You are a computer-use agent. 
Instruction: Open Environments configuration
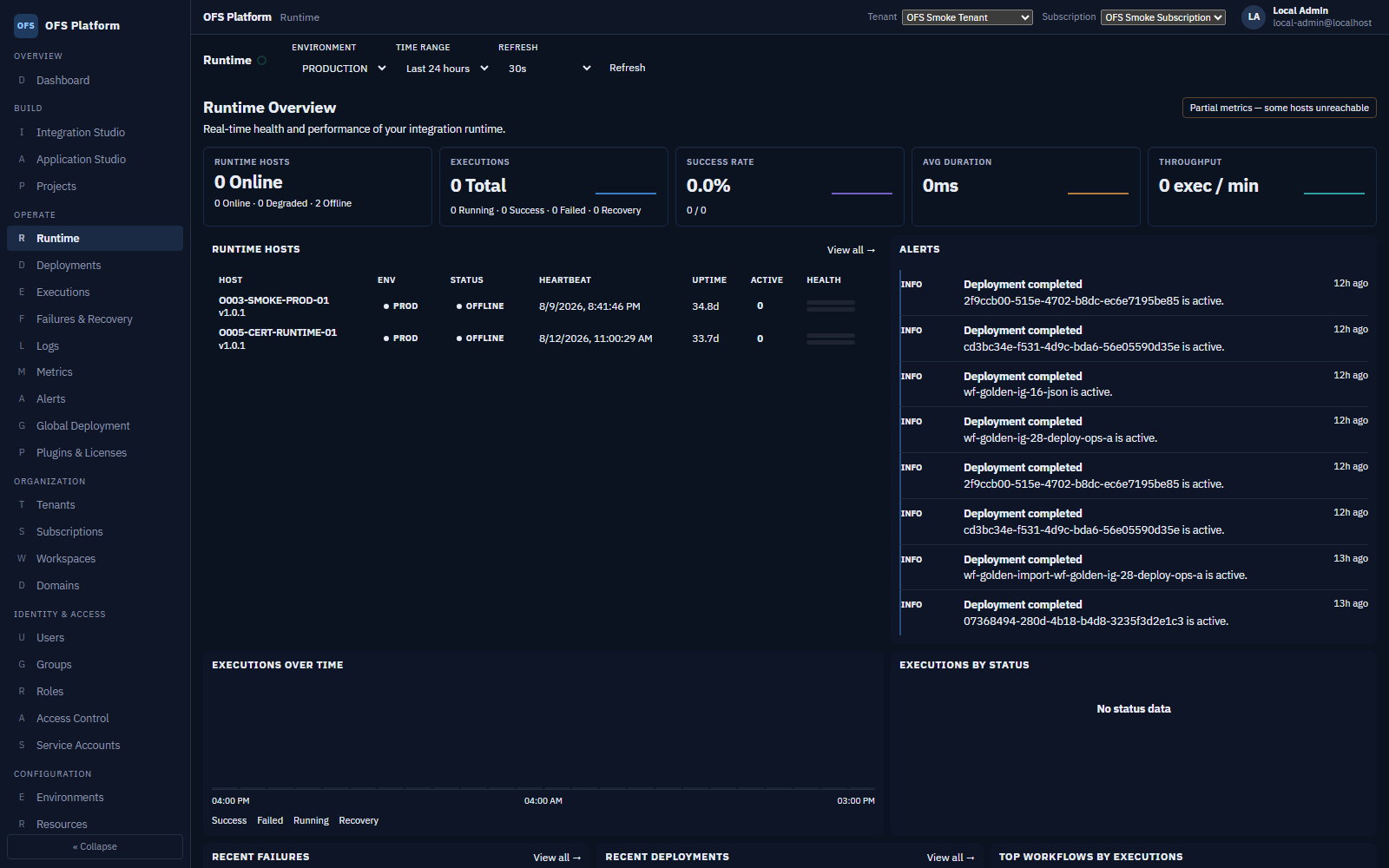point(95,798)
